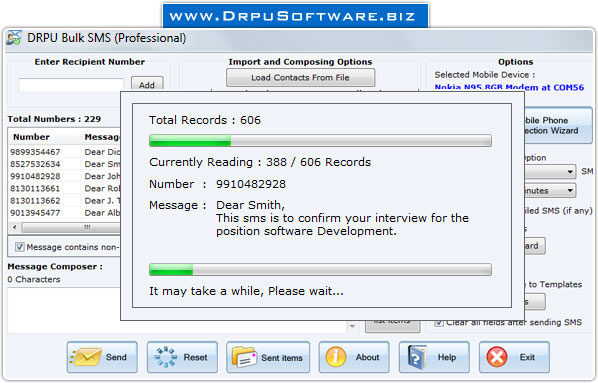This screenshot has width=598, height=383.
Task: Click the Reset spinner icon
Action: pos(166,357)
